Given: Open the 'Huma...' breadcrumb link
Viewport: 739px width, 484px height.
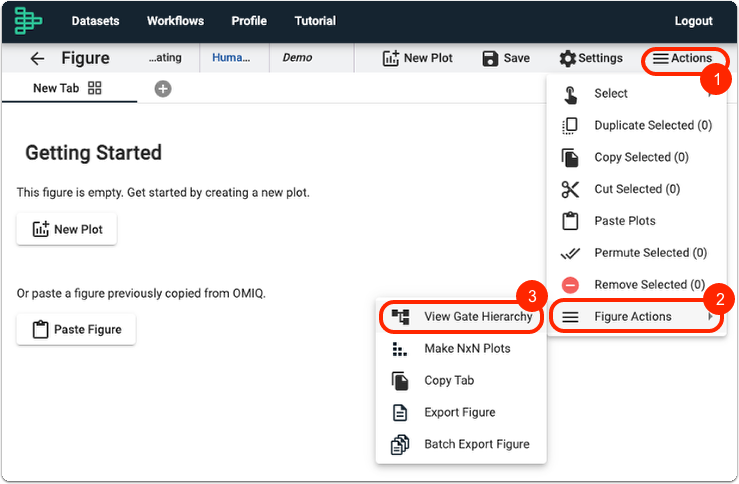Looking at the screenshot, I should point(231,57).
